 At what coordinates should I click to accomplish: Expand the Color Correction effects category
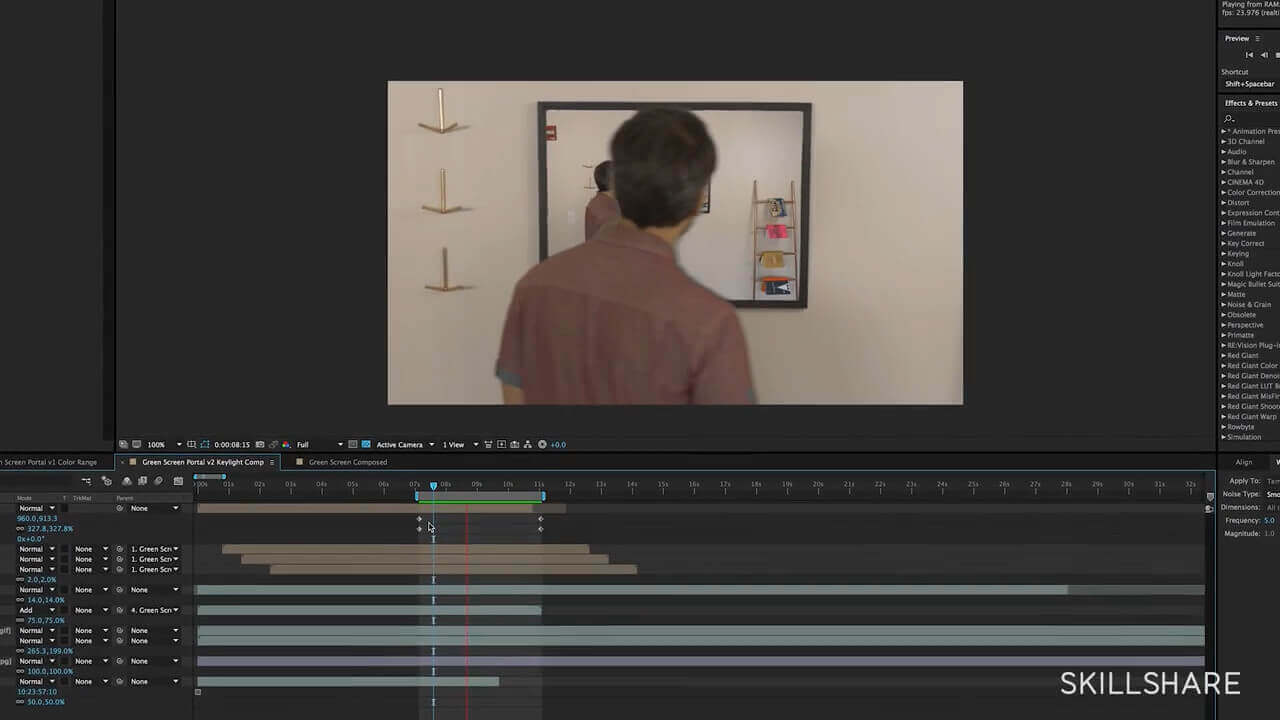(1251, 193)
